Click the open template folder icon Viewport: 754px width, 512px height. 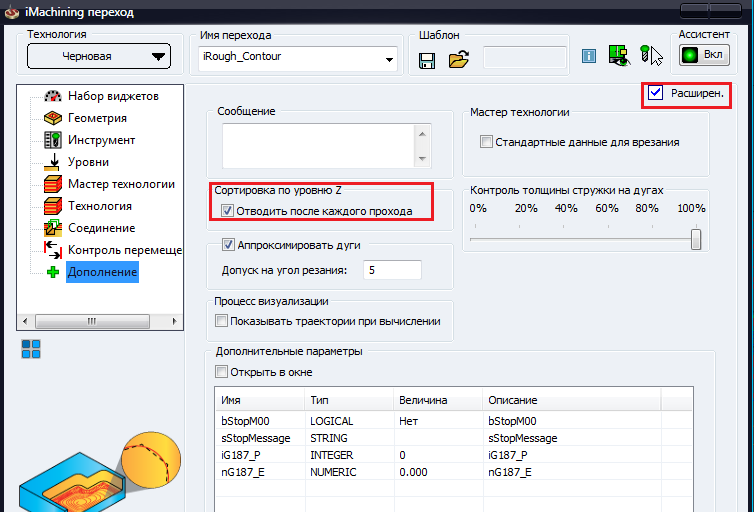pos(458,60)
